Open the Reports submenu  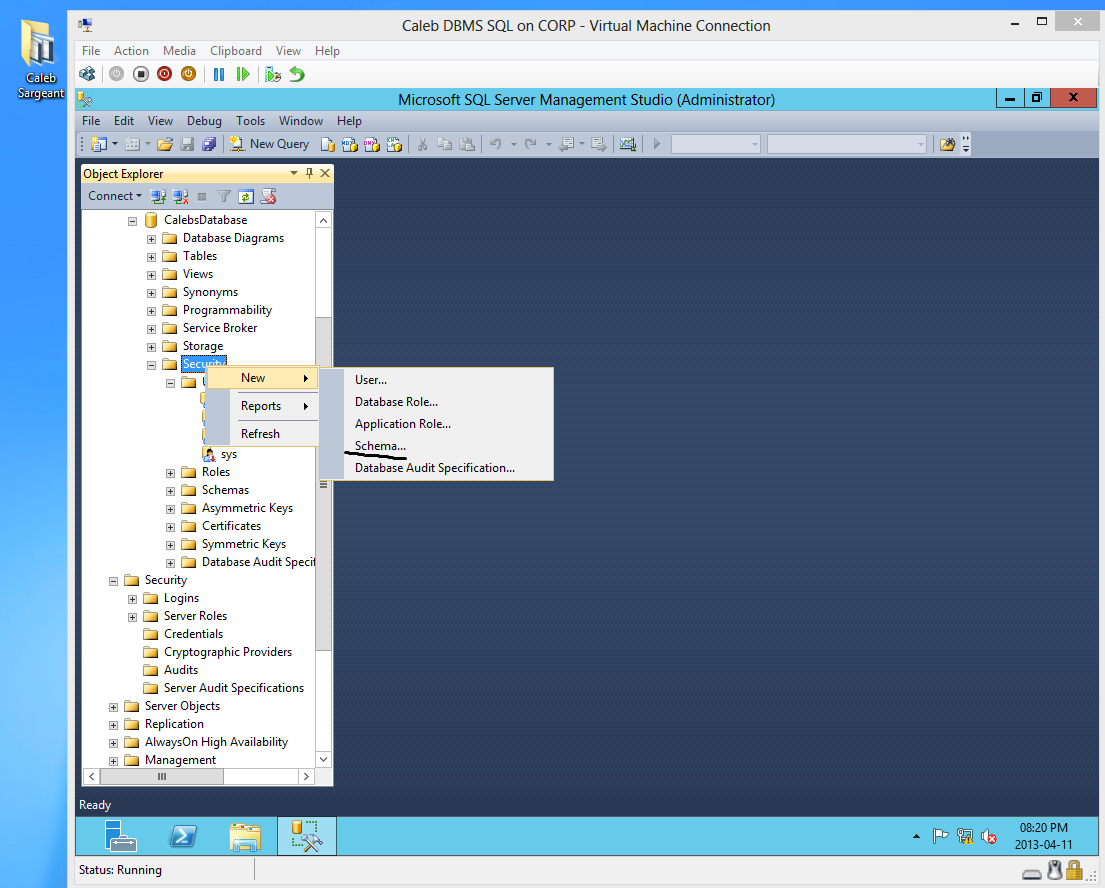click(262, 406)
